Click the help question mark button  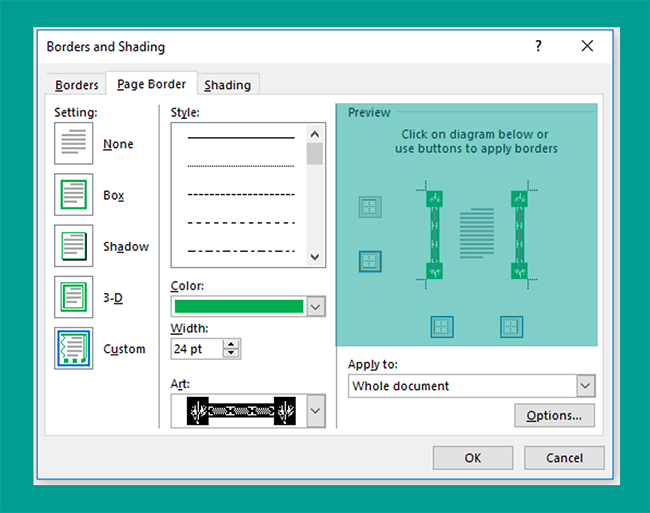click(x=538, y=46)
